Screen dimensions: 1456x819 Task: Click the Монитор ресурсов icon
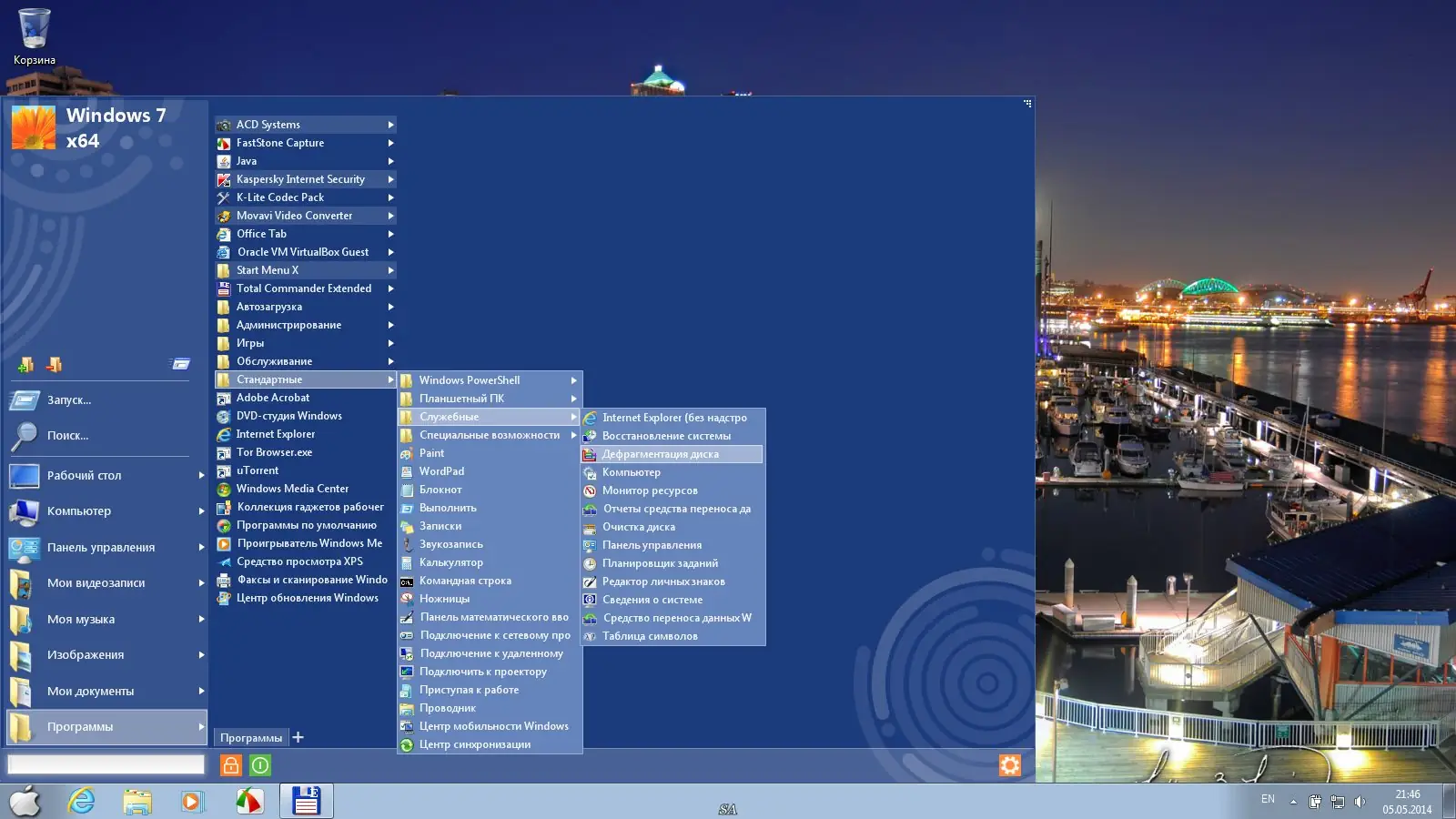click(590, 490)
